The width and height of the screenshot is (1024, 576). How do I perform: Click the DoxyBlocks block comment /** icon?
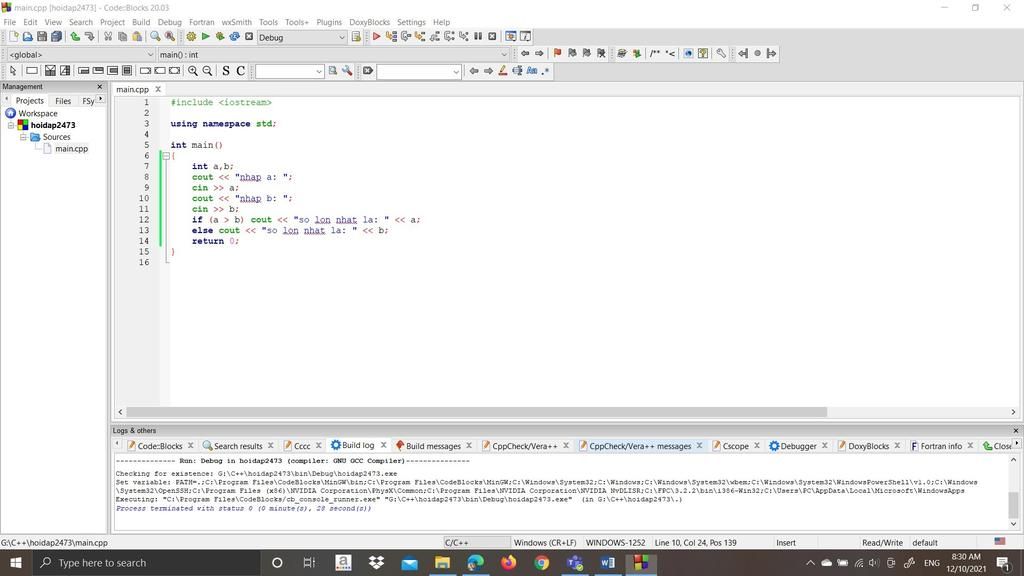pyautogui.click(x=655, y=54)
